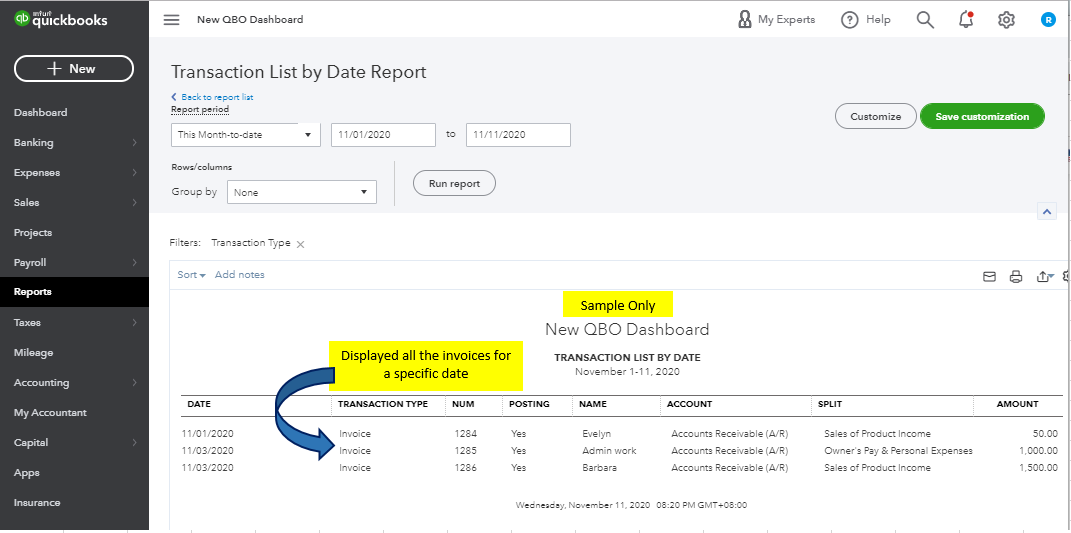
Task: Click Owner's Pay & Personal Expenses split
Action: [898, 450]
